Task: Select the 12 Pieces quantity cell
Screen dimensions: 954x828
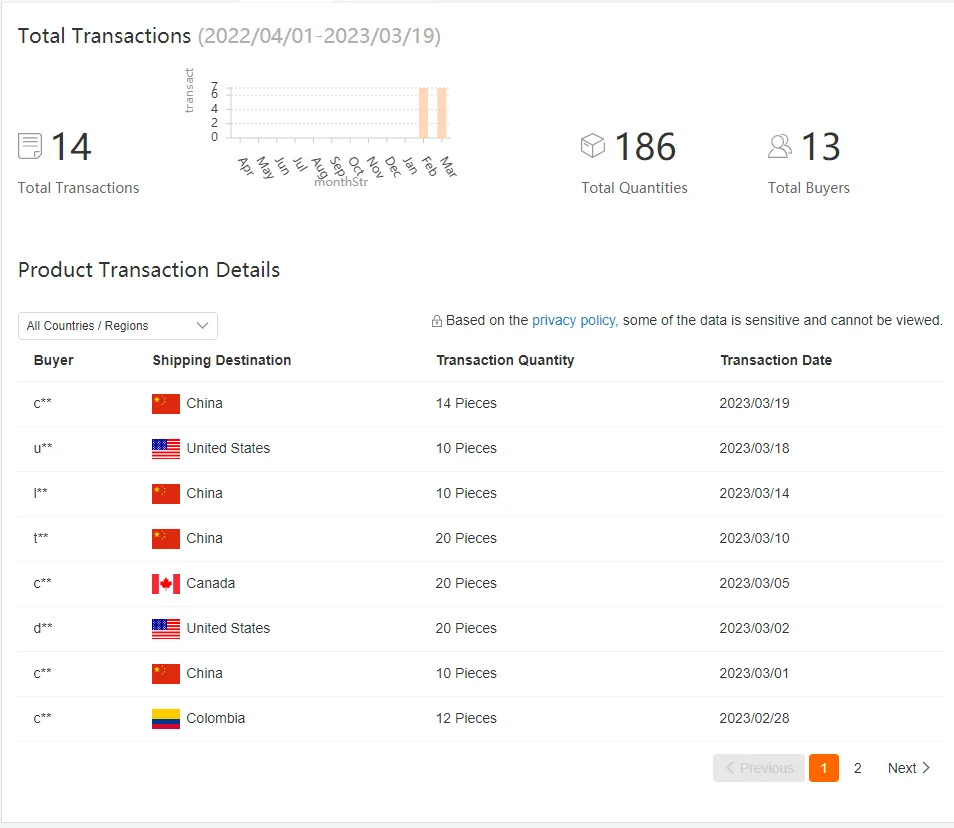Action: [x=466, y=718]
